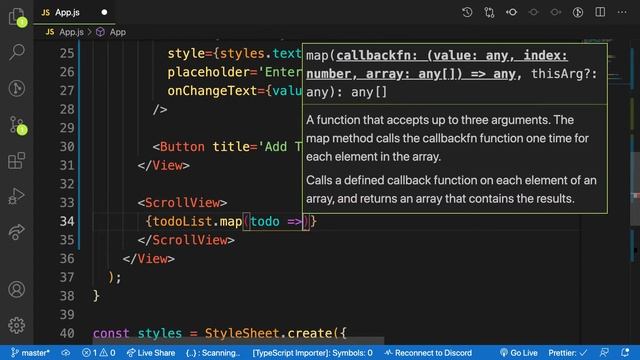Split the editor to the right
Screen dimensions: 640x360
click(600, 12)
